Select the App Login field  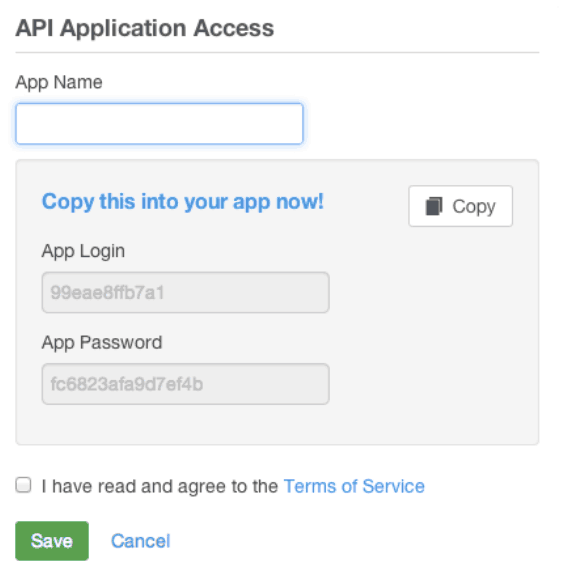tap(186, 292)
